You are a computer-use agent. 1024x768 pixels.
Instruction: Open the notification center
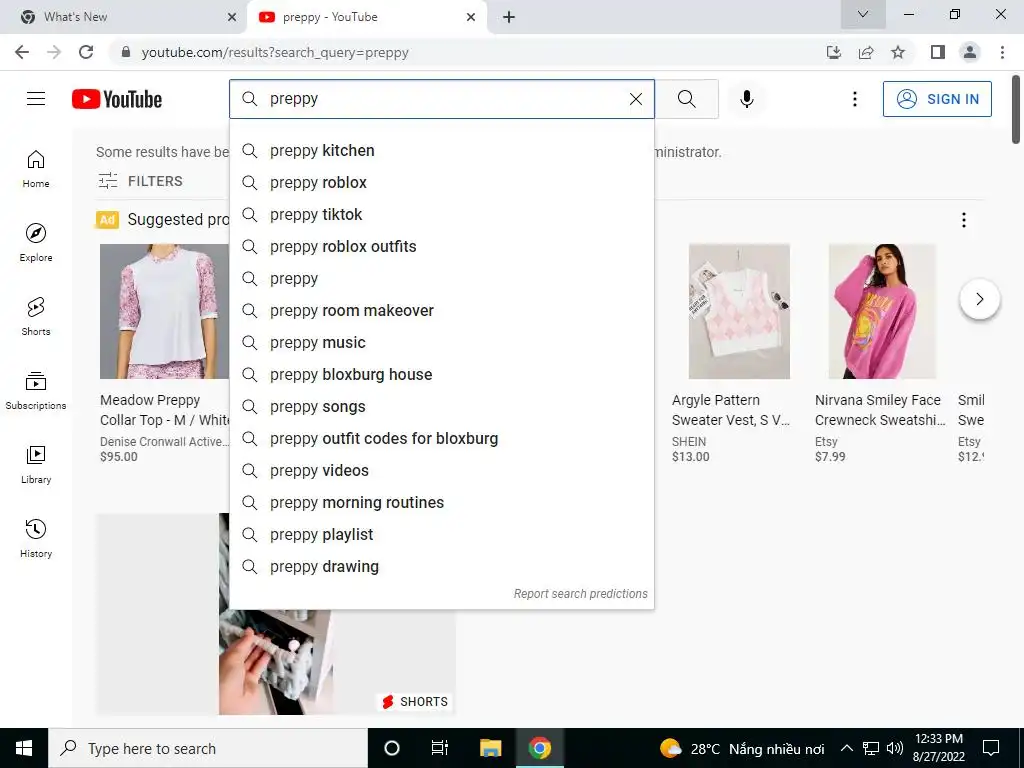click(991, 748)
